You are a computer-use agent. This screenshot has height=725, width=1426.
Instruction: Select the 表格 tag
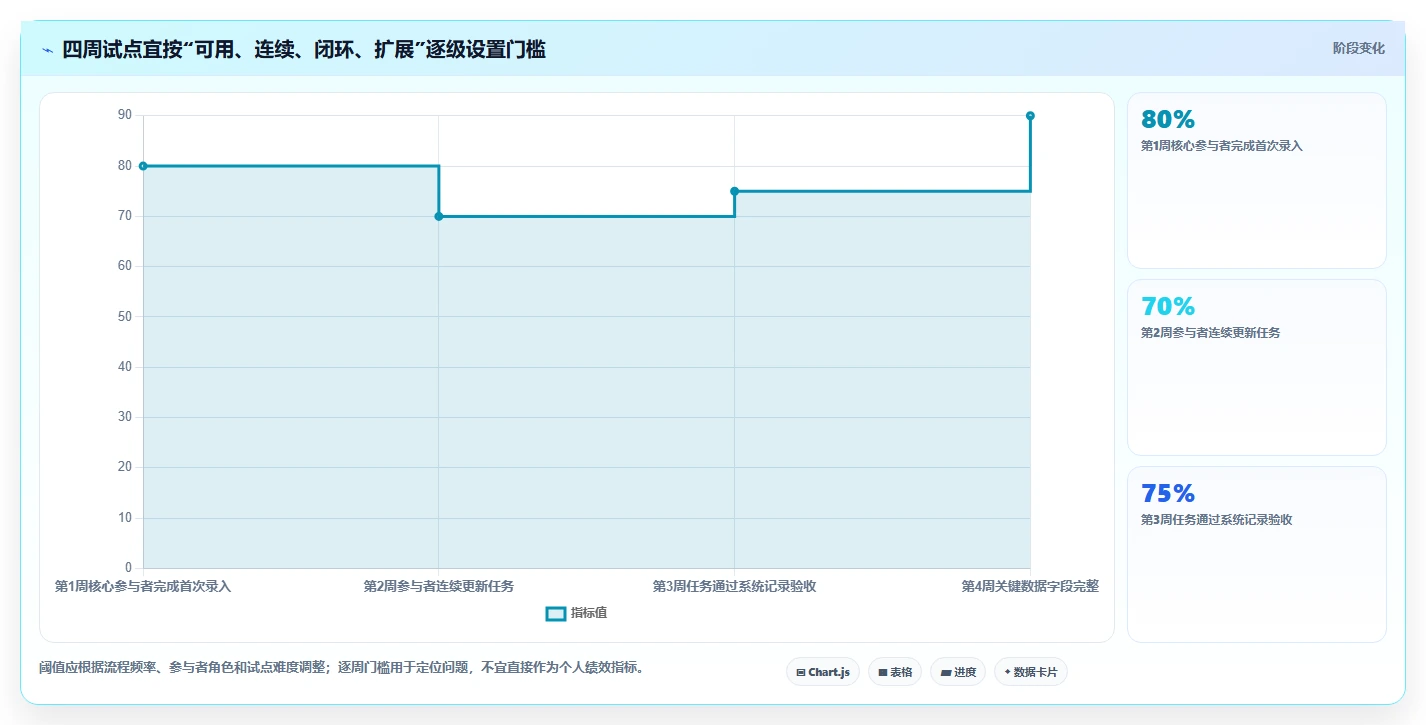click(x=895, y=672)
